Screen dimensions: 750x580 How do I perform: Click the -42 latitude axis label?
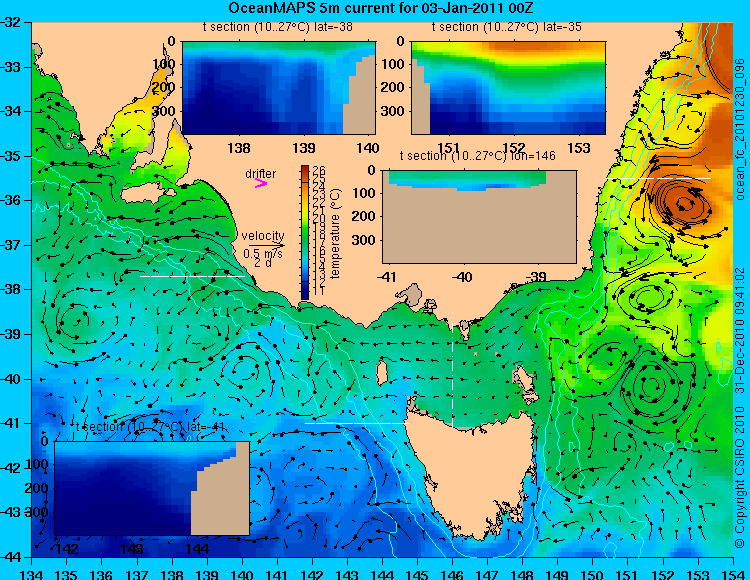(10, 468)
